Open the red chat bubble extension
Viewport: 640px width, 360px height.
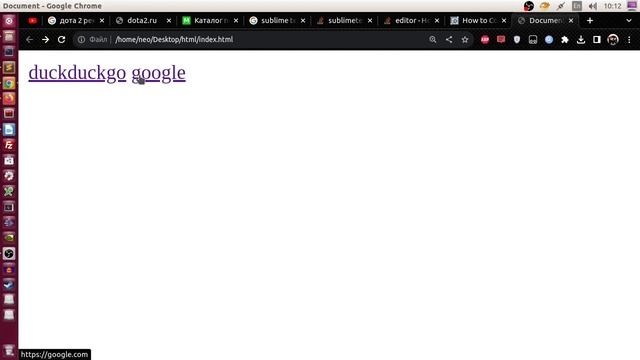click(501, 40)
